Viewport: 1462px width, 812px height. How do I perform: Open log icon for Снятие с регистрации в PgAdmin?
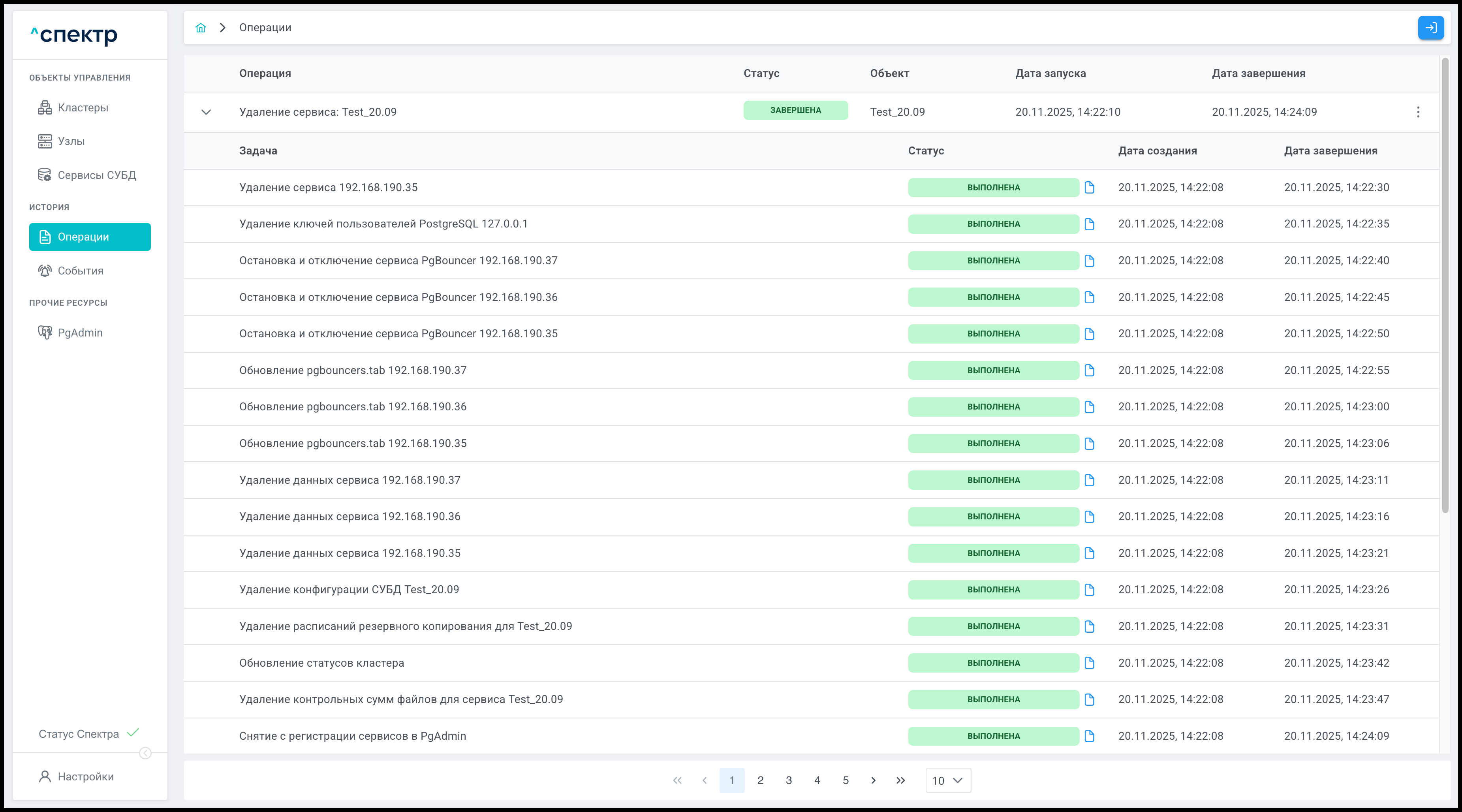coord(1089,736)
